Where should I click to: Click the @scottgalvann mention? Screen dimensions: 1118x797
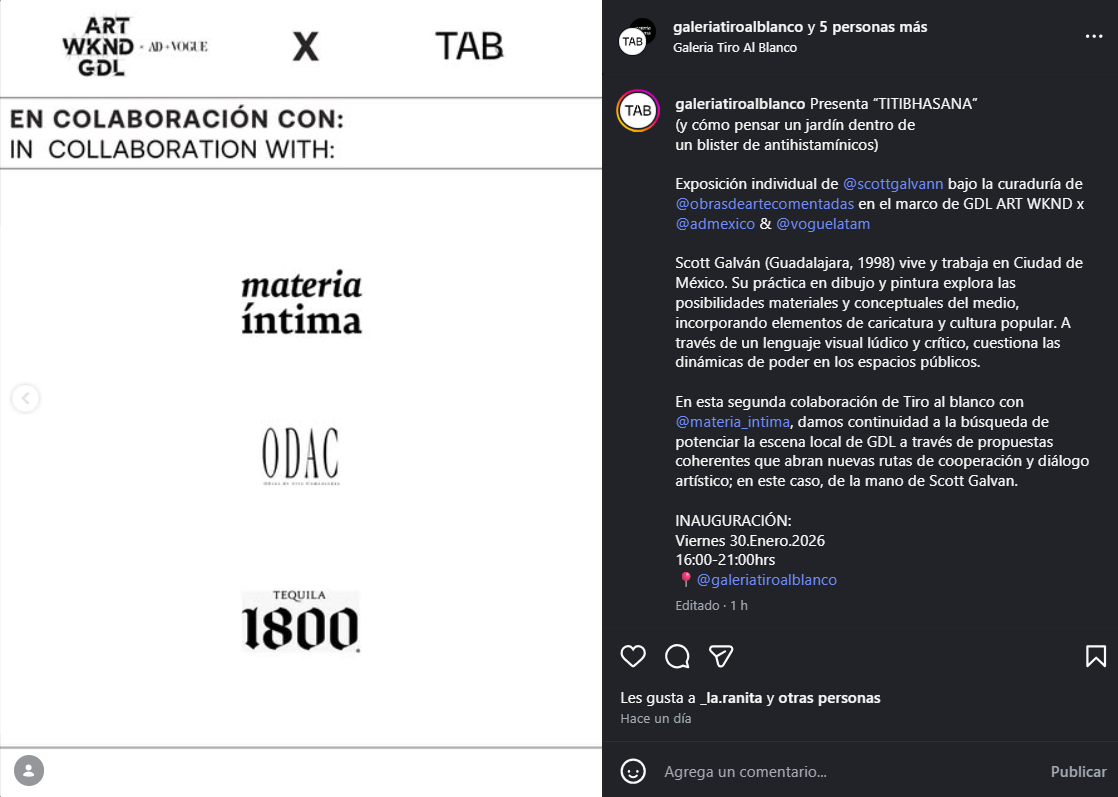click(x=893, y=184)
